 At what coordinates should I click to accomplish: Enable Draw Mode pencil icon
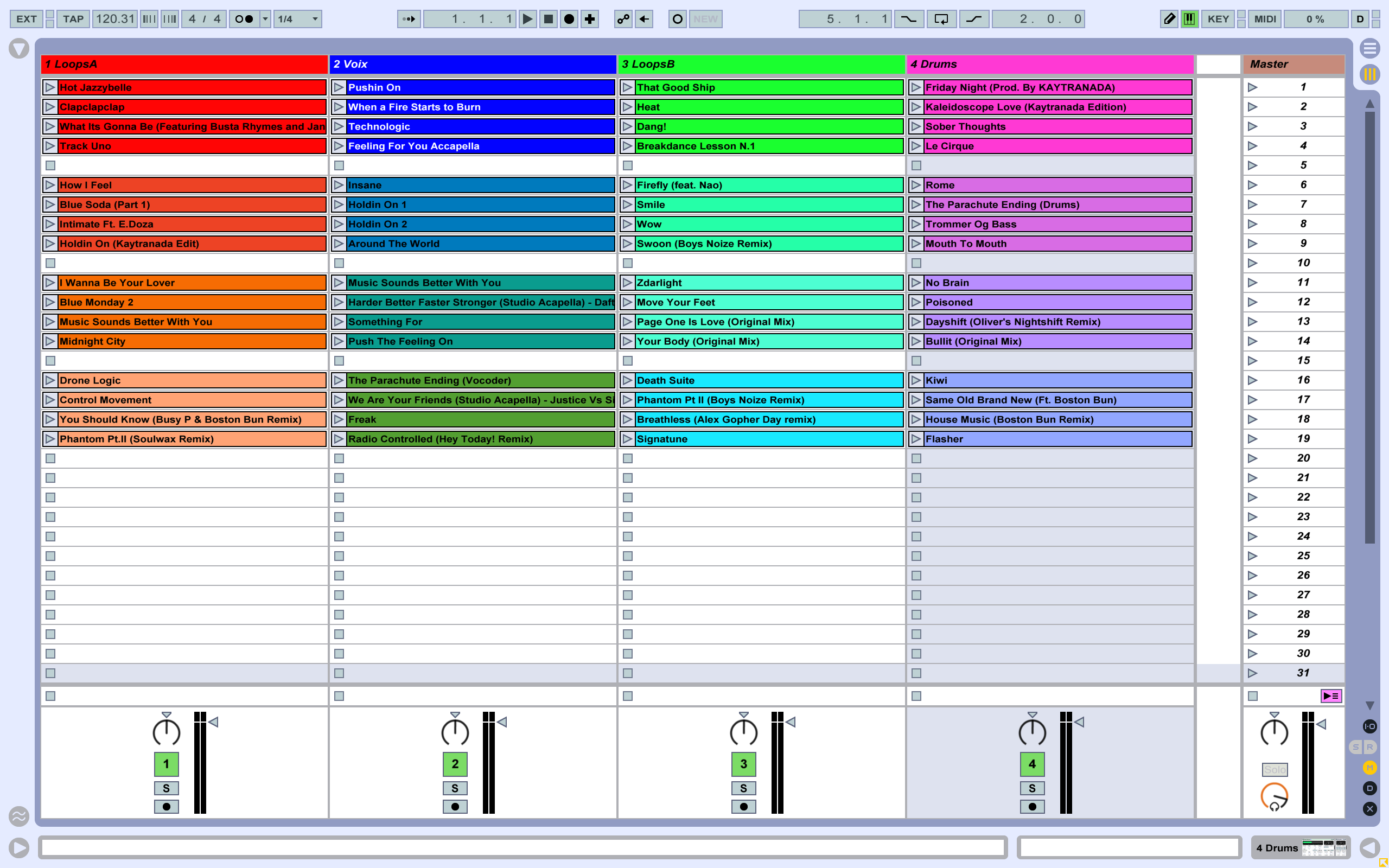(x=1169, y=19)
